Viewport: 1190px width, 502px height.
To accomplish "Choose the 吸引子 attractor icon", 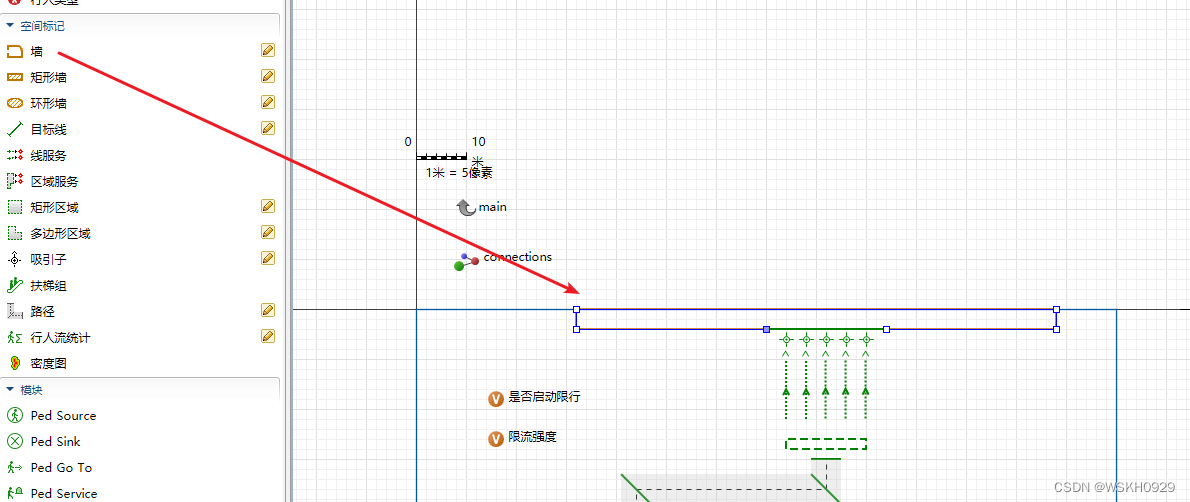I will click(14, 259).
